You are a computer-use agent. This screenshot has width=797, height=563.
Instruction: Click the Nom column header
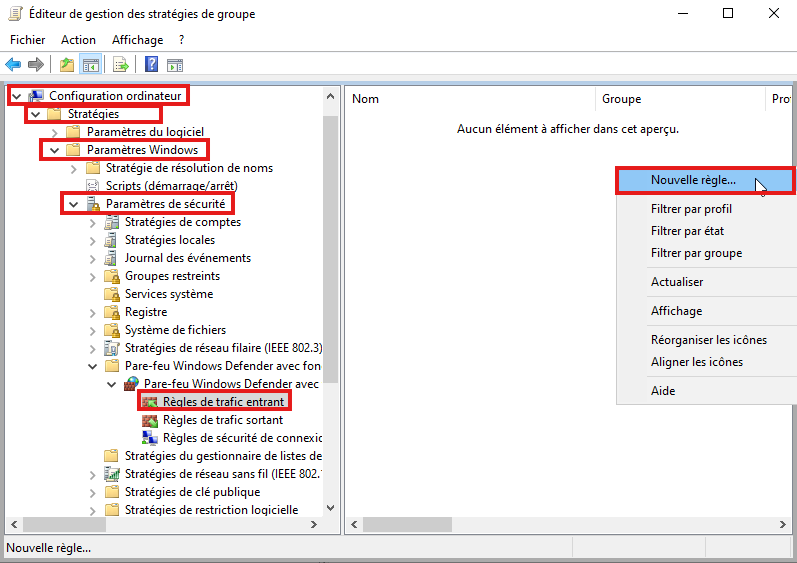pyautogui.click(x=366, y=99)
